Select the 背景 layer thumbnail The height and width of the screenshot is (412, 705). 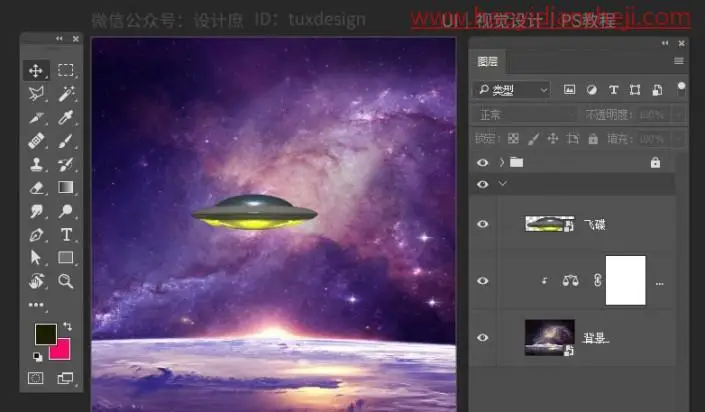pos(549,337)
